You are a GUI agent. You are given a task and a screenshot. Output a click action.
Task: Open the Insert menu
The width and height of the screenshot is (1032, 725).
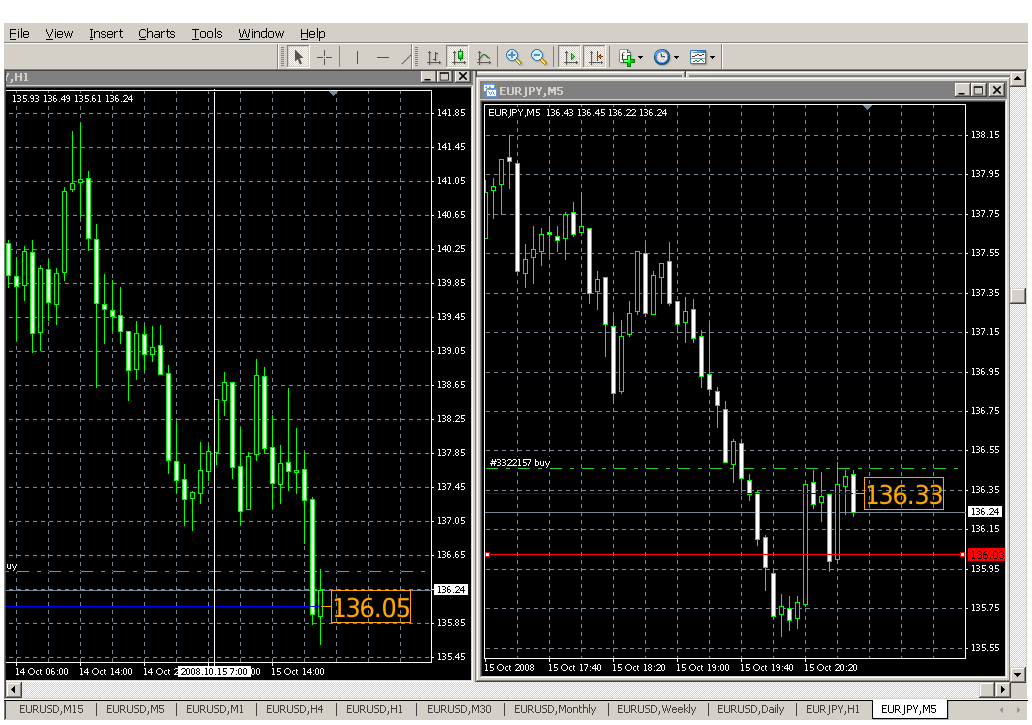pyautogui.click(x=106, y=34)
